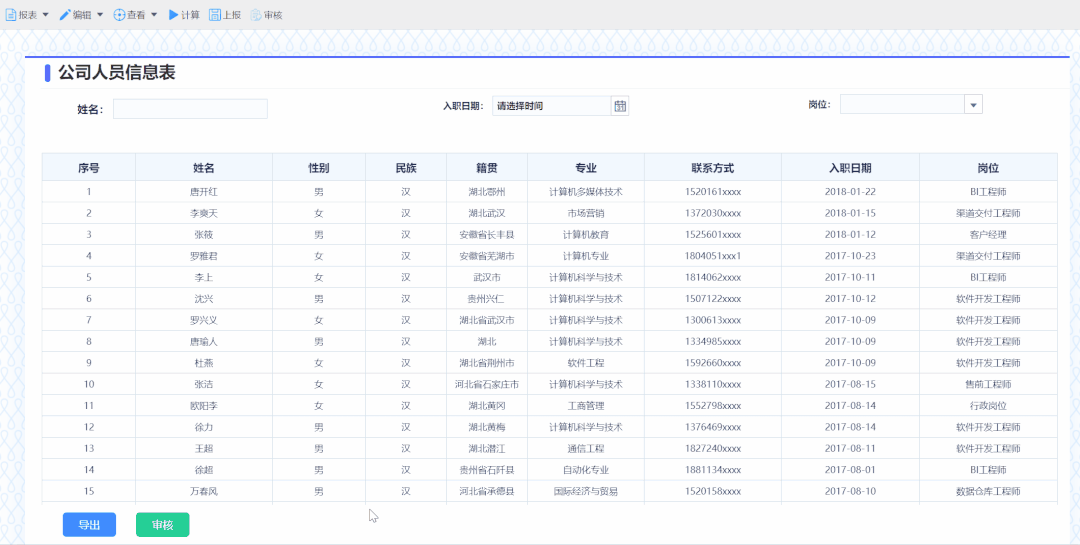Click the 上报 save icon
The width and height of the screenshot is (1080, 545).
[214, 15]
